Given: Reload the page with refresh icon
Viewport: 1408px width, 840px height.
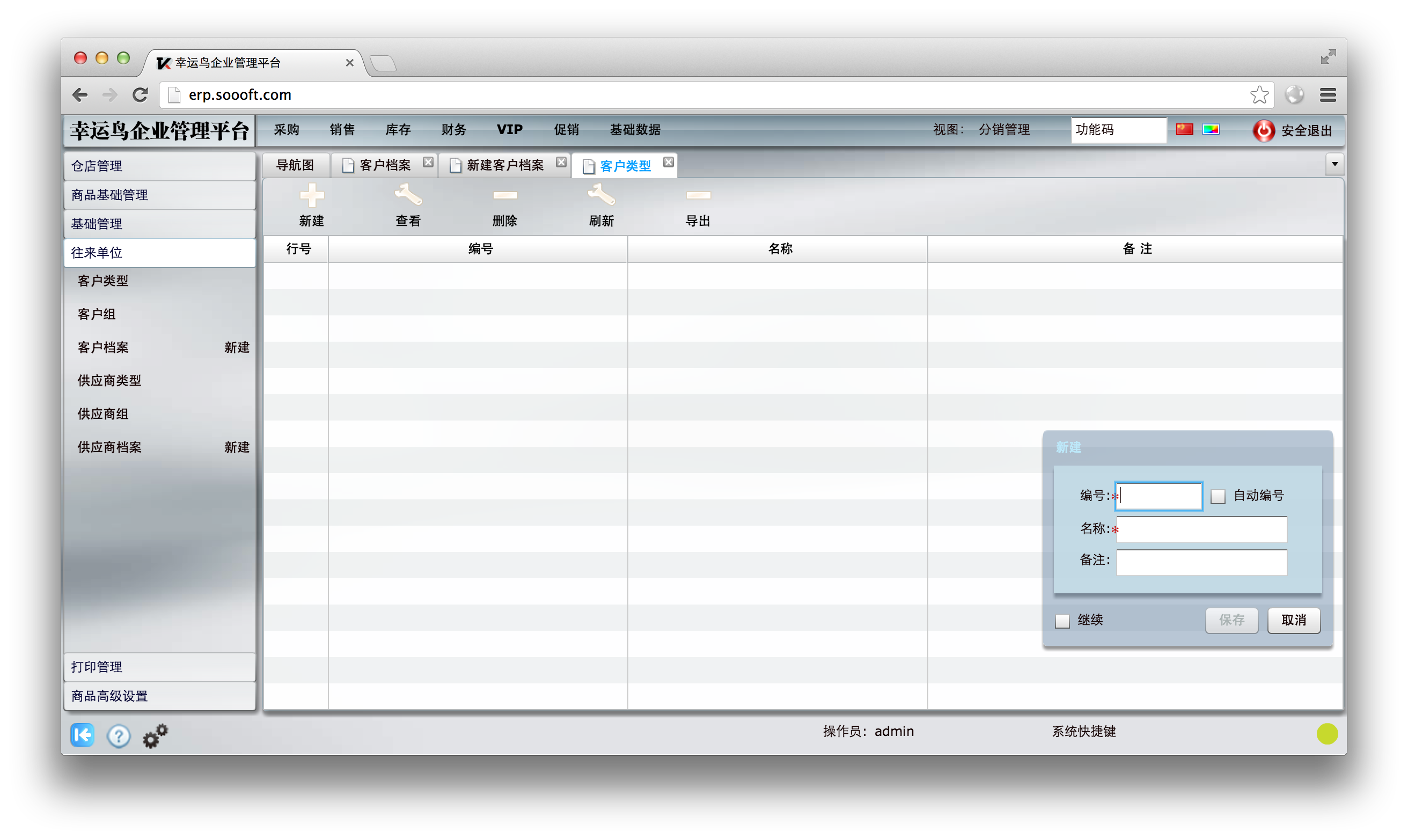Looking at the screenshot, I should (140, 94).
